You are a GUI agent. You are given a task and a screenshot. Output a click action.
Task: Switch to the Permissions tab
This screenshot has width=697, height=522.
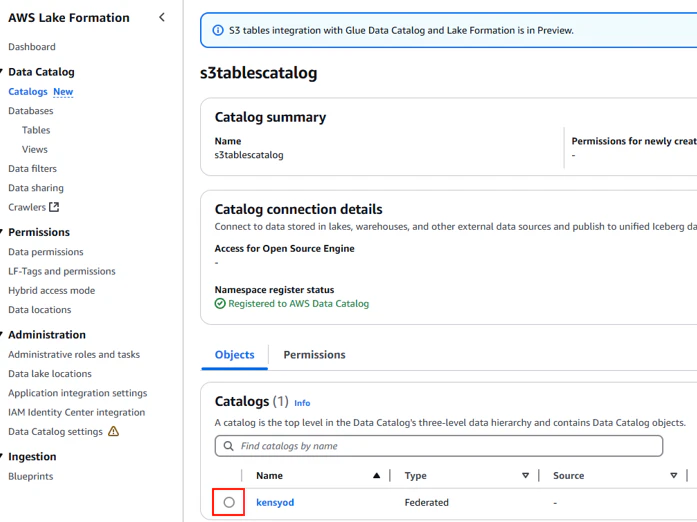pos(314,355)
